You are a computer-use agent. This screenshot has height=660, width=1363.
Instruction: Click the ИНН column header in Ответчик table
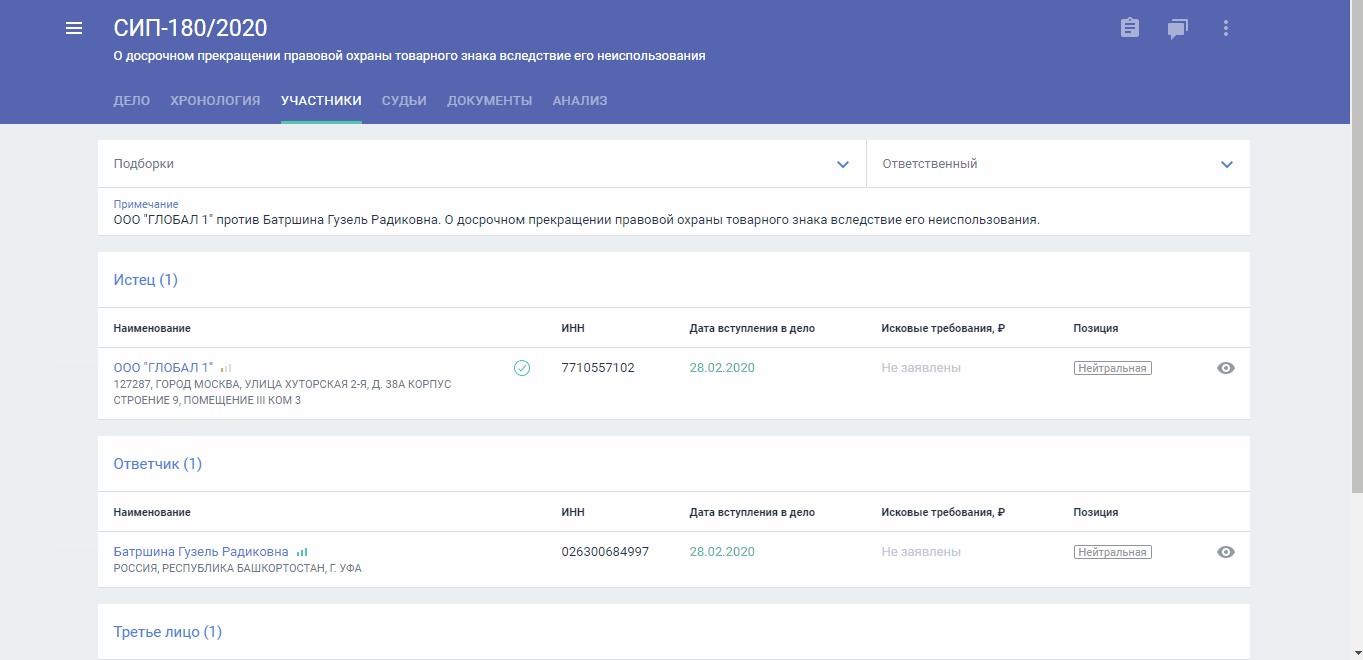573,512
